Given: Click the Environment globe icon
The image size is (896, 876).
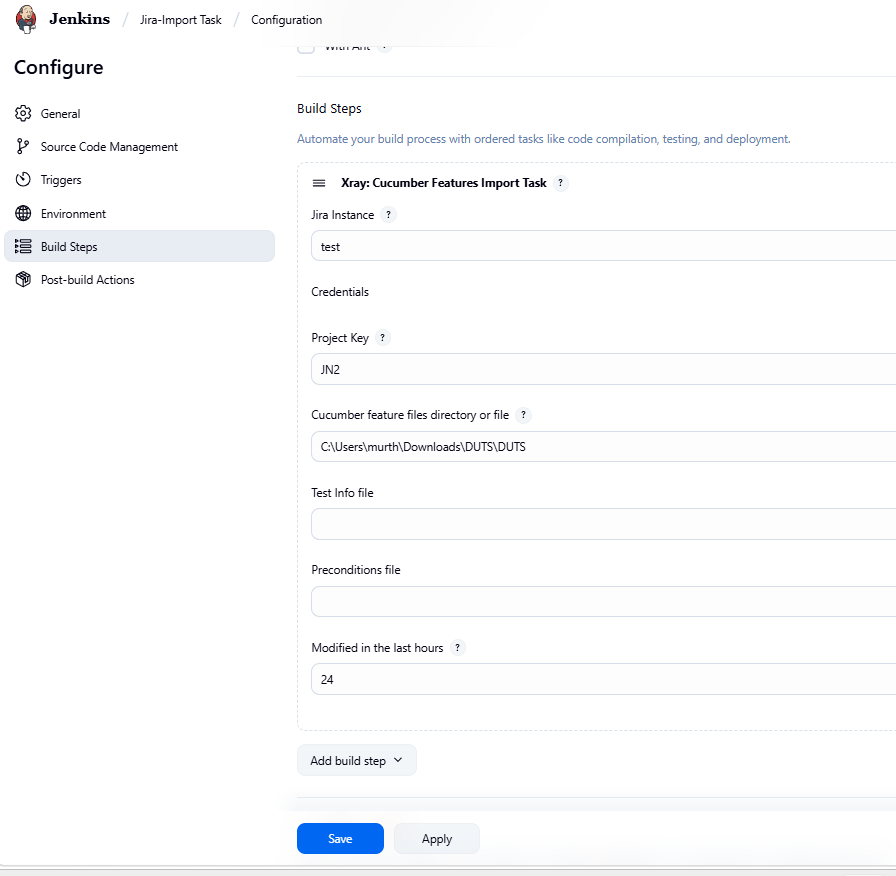Looking at the screenshot, I should [23, 213].
